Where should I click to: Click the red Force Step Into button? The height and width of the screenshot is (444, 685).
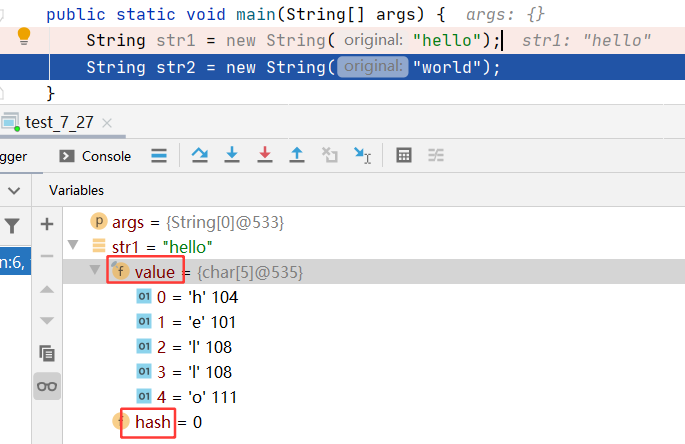point(265,155)
